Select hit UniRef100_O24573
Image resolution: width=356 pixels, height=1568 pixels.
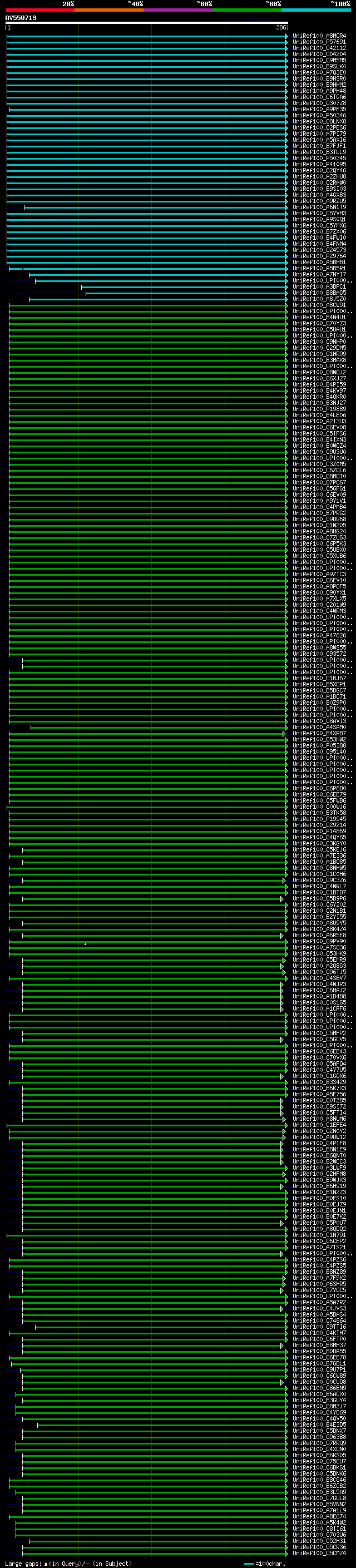[319, 250]
